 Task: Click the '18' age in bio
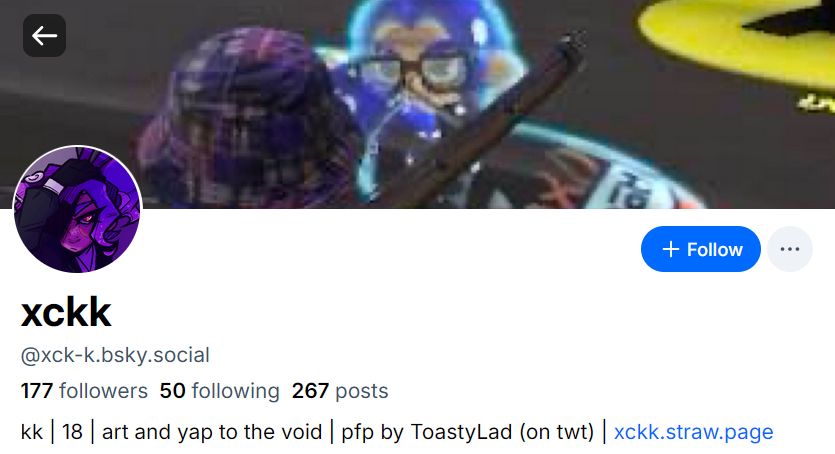(x=72, y=432)
